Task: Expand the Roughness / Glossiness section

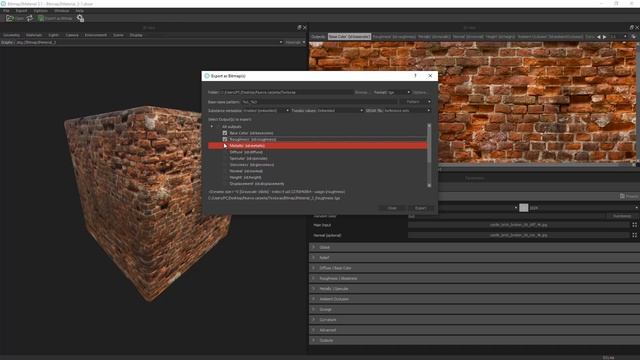Action: pyautogui.click(x=474, y=278)
